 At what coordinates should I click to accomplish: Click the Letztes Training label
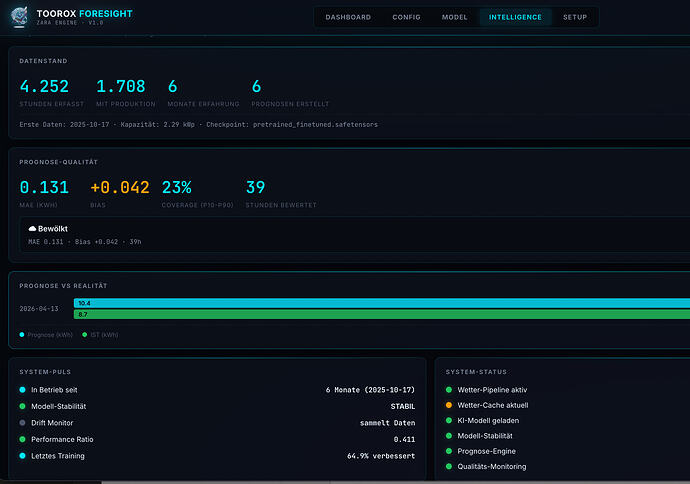pos(58,456)
